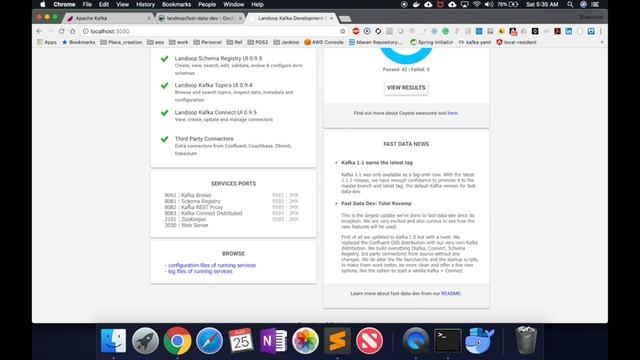This screenshot has height=360, width=640.
Task: Click 'Kafka 1.1 earns the latest tag' headline
Action: pyautogui.click(x=377, y=162)
